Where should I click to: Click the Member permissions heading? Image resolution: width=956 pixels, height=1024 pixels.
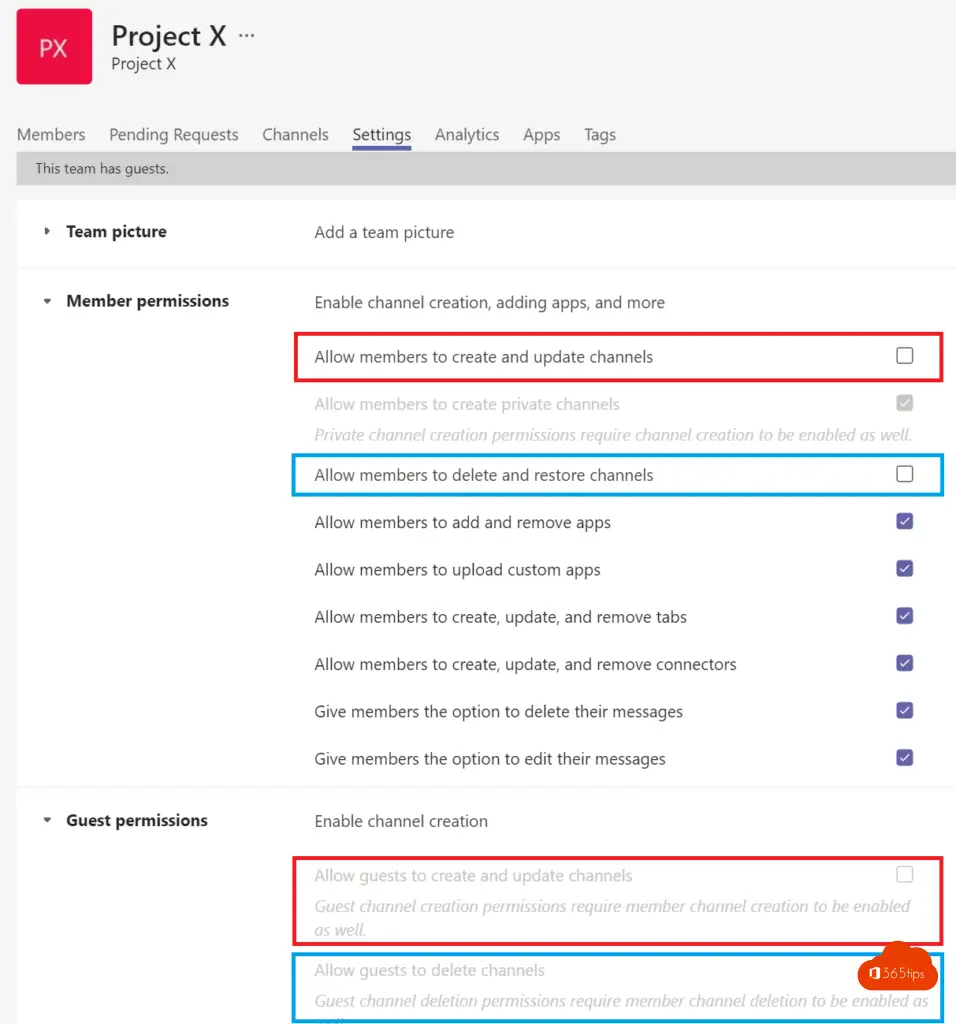[x=148, y=301]
